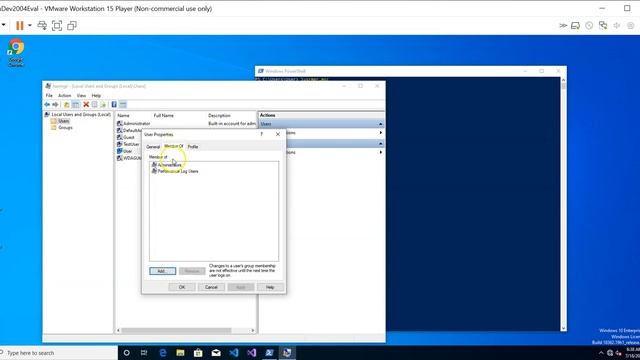640x360 pixels.
Task: Switch to Member Of tab in User Properties
Action: click(173, 146)
